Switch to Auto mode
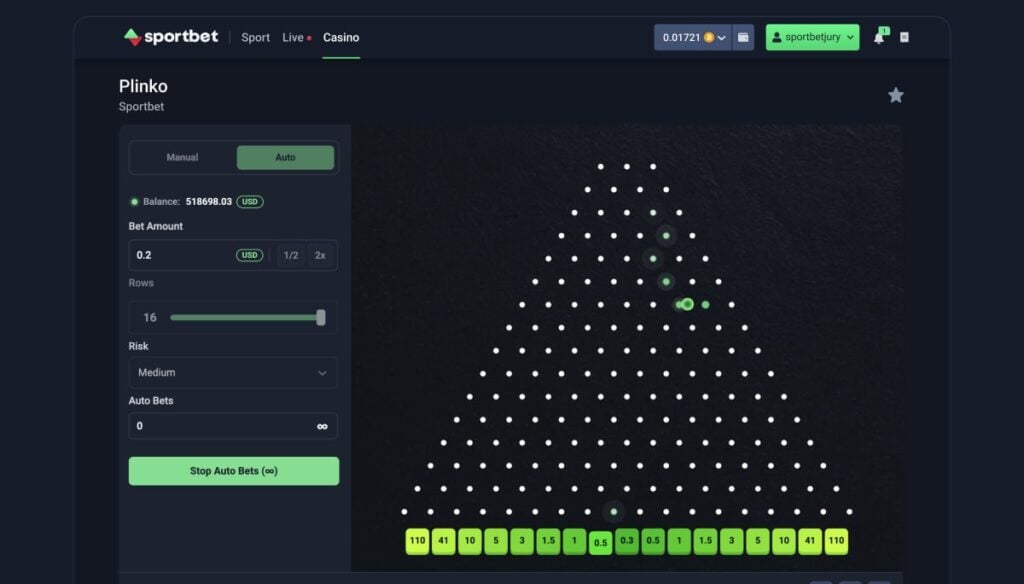Screen dimensions: 1024x584 click(x=285, y=157)
